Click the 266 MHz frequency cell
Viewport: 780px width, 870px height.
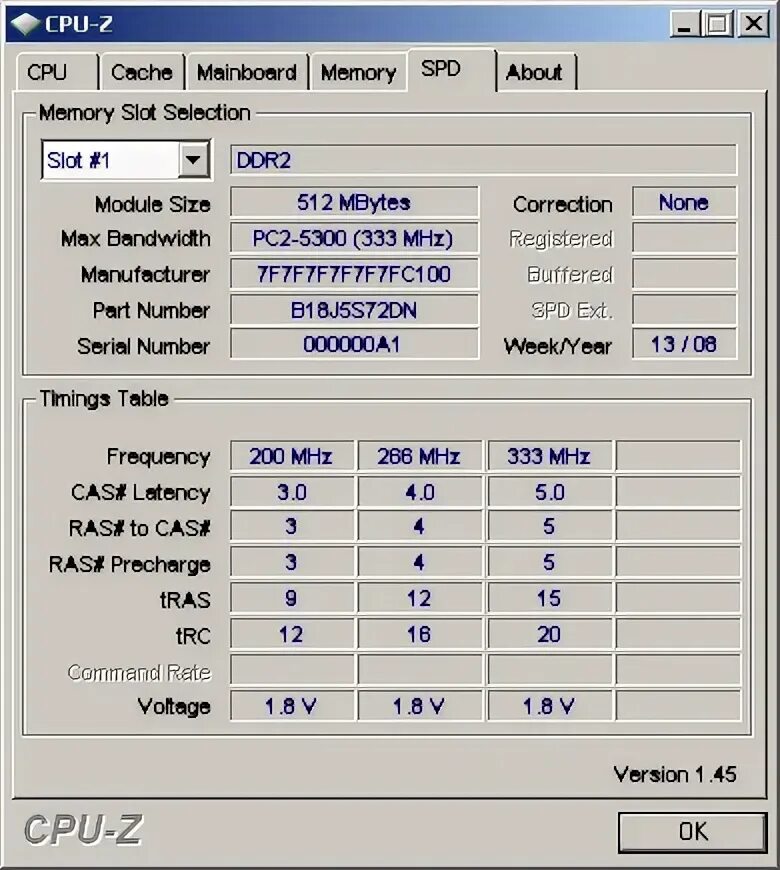pos(420,456)
